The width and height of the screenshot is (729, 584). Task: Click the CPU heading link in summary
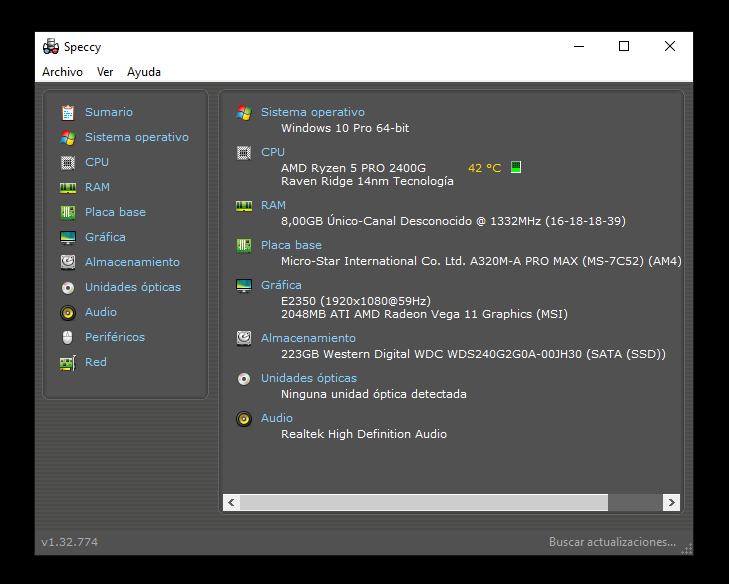(x=273, y=152)
